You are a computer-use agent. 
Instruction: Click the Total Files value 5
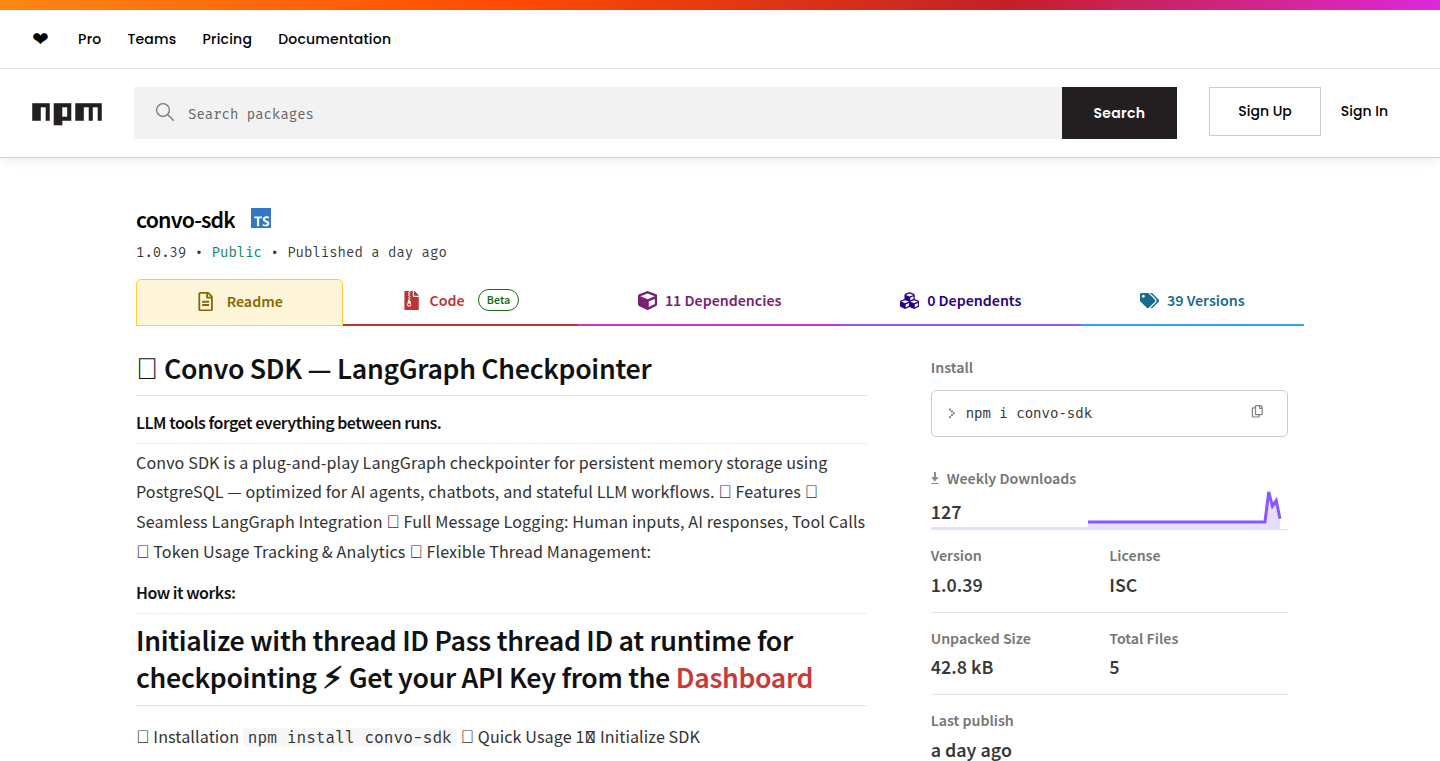[1114, 668]
